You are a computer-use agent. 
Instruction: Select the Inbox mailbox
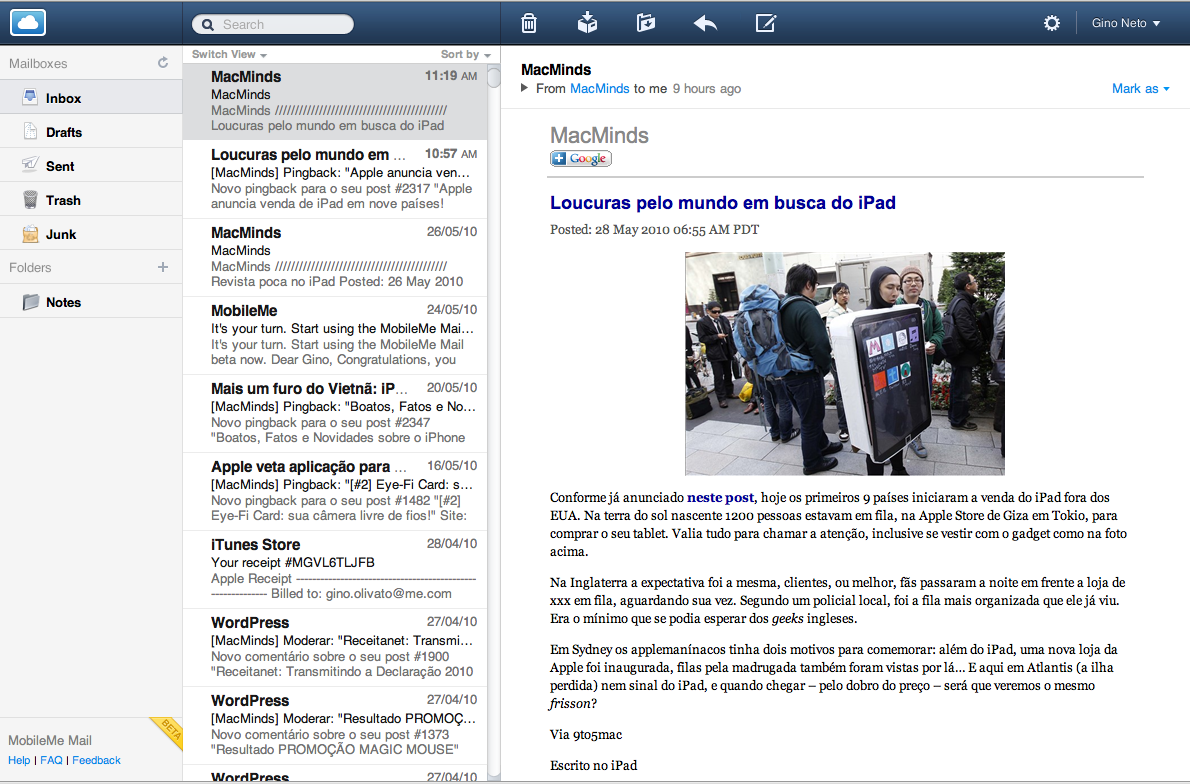[x=91, y=97]
